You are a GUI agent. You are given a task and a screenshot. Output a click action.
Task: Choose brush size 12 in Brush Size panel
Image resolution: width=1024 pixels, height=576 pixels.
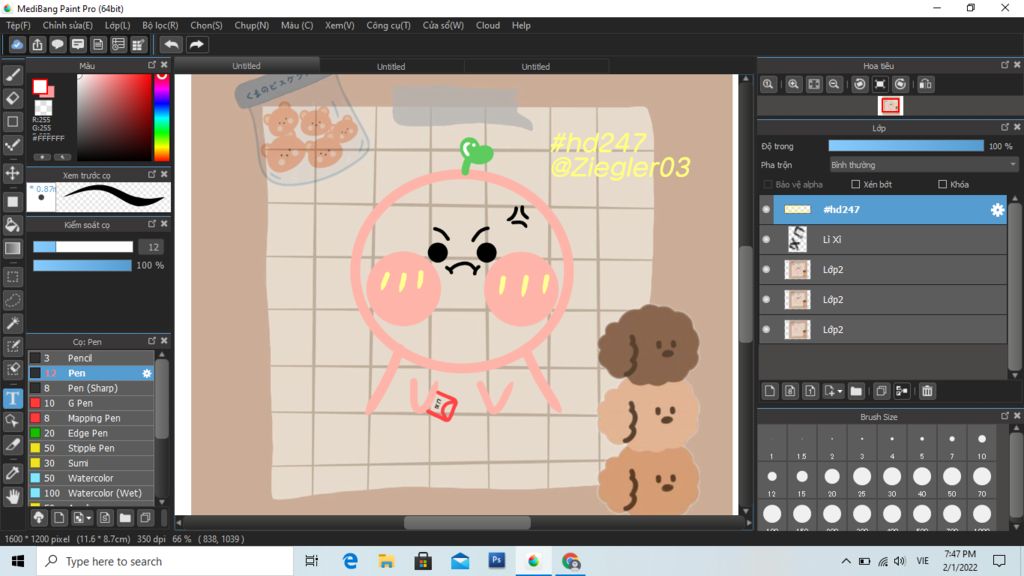click(x=772, y=481)
